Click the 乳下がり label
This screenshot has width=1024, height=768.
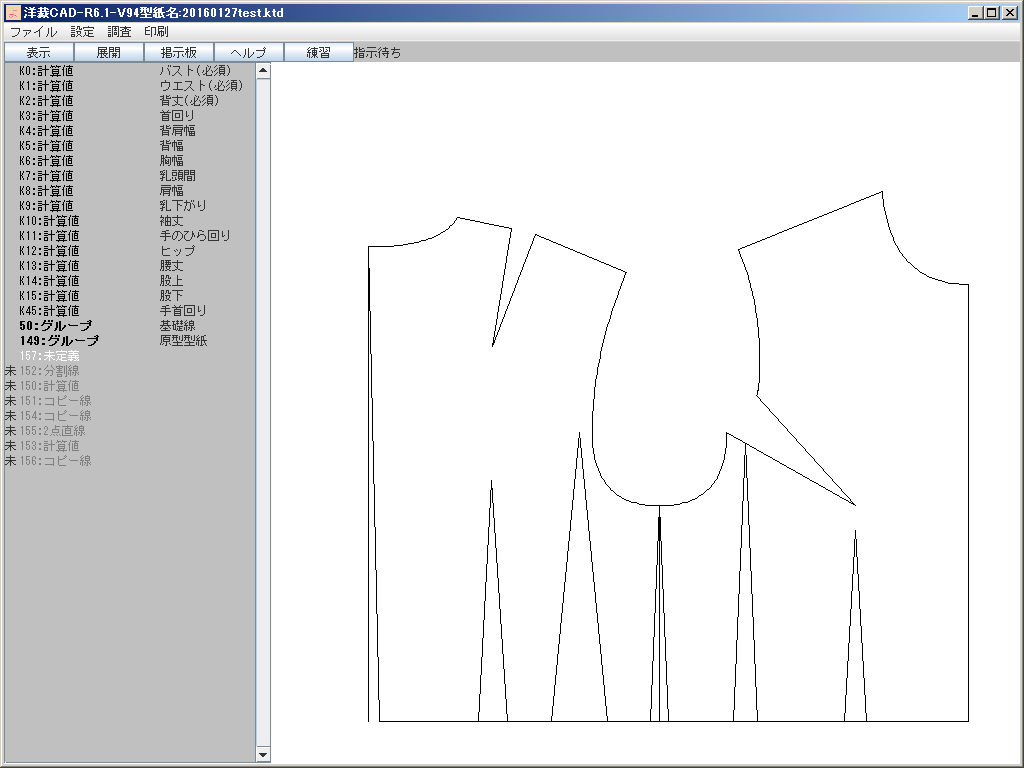(184, 206)
